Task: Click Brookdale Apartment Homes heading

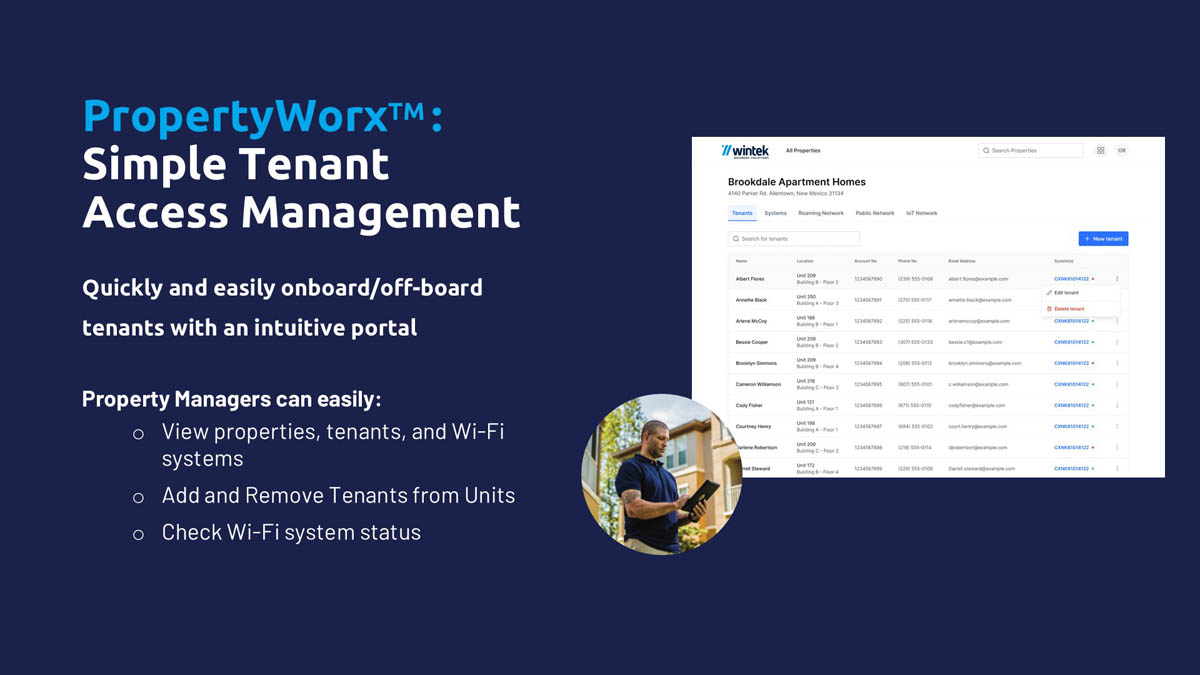Action: point(797,182)
